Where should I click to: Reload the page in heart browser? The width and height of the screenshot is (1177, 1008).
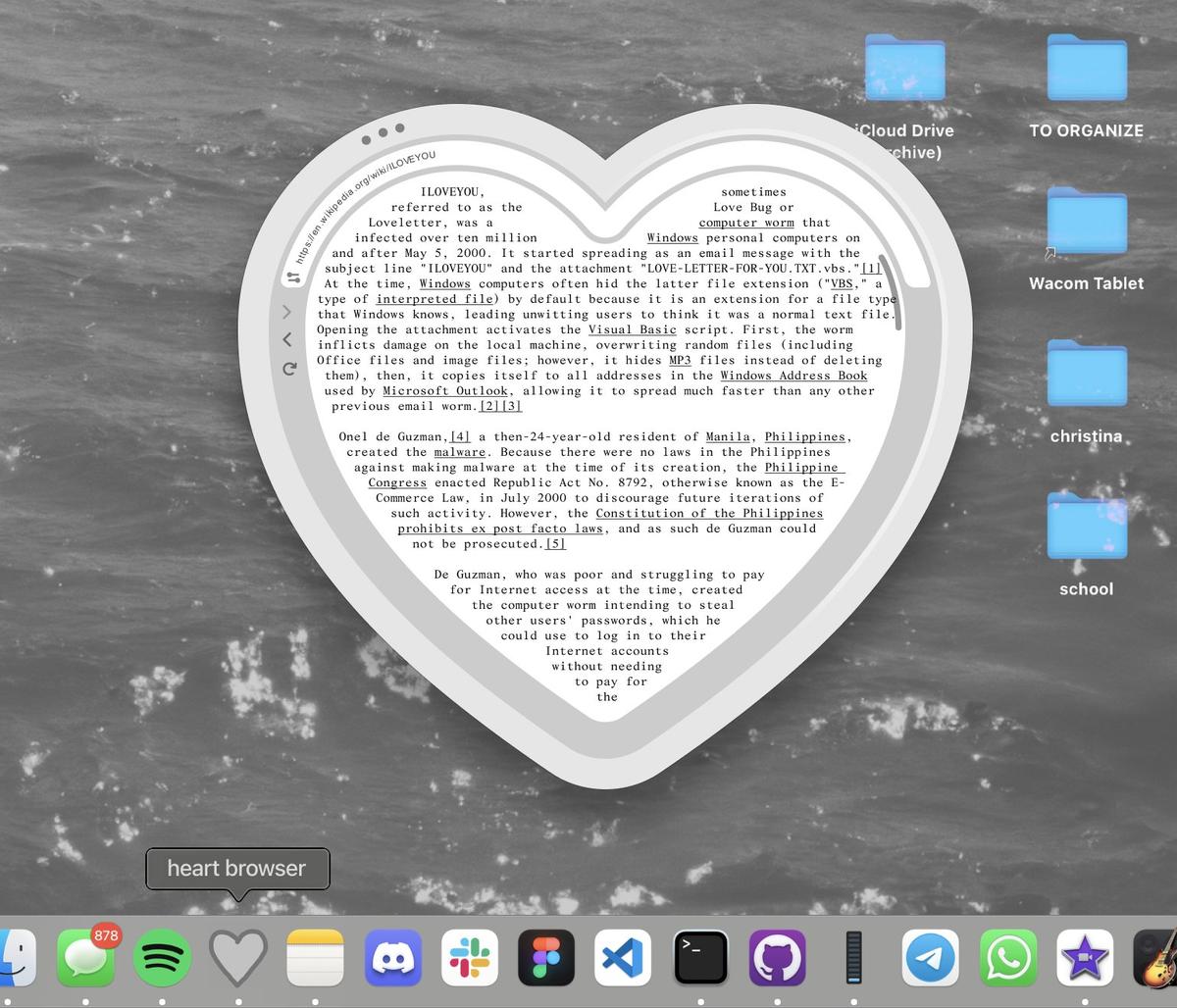(x=288, y=369)
